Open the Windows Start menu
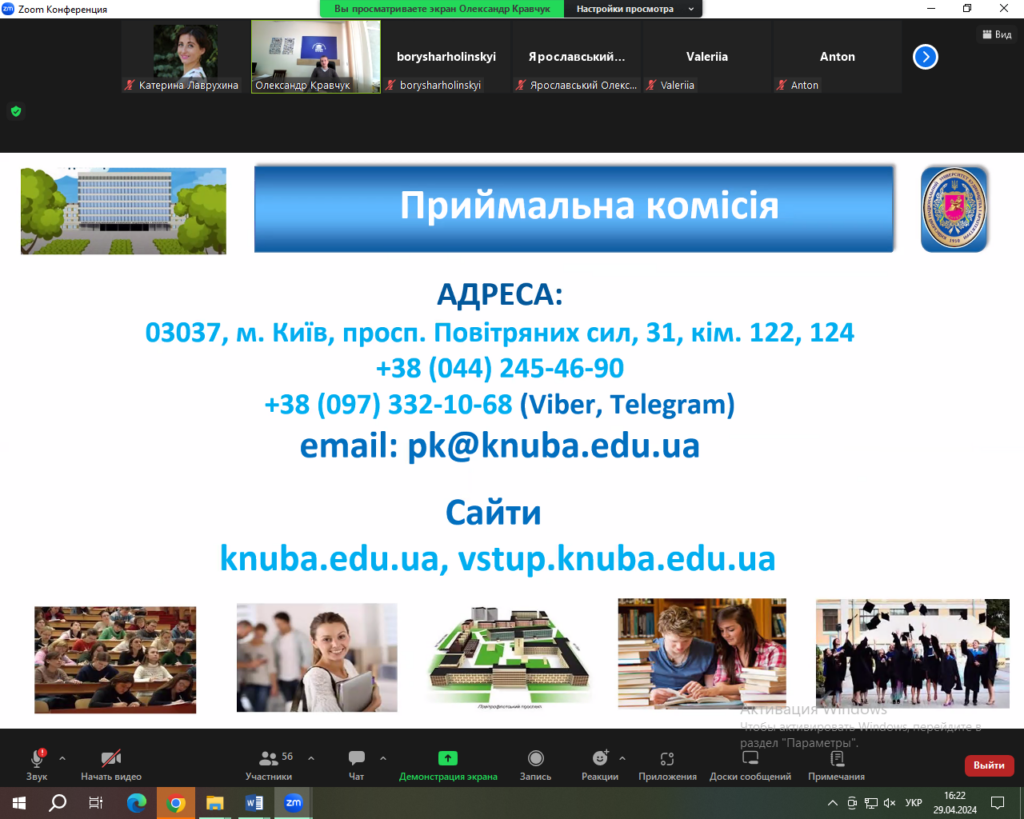 (x=19, y=803)
